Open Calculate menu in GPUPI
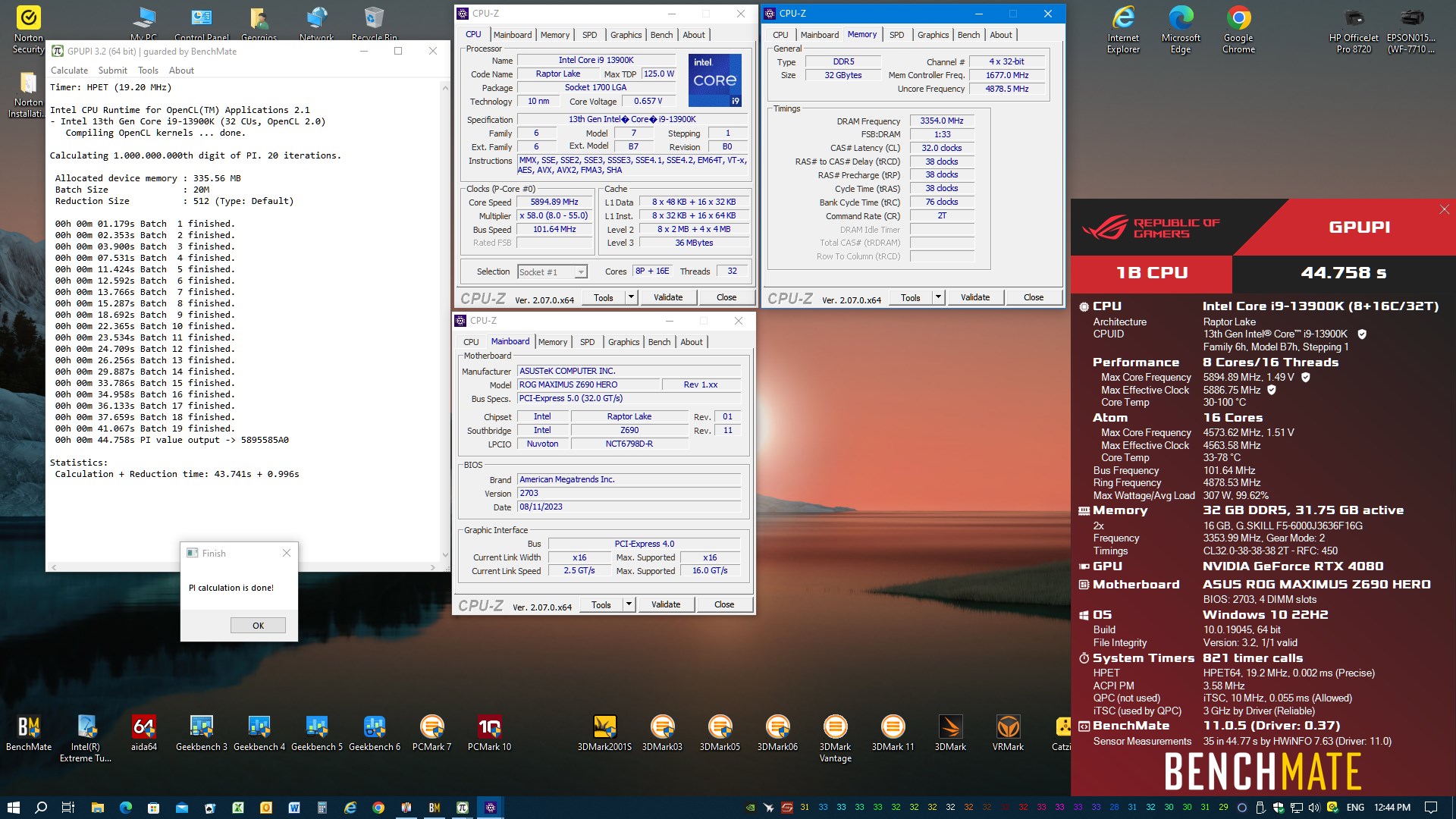1456x819 pixels. pyautogui.click(x=69, y=71)
